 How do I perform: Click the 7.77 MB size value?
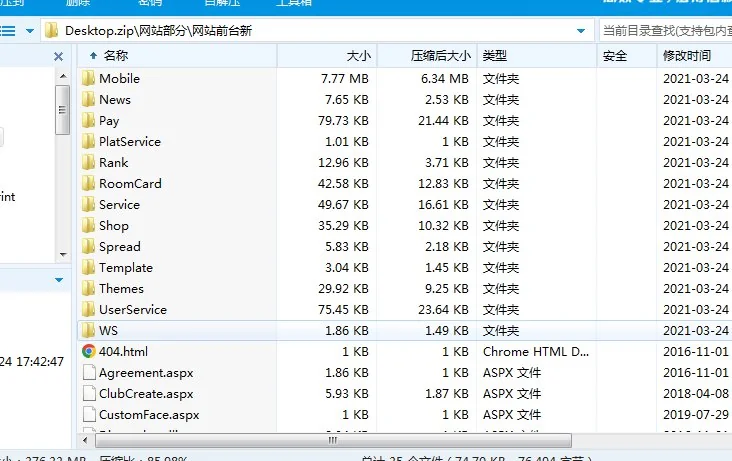point(345,78)
